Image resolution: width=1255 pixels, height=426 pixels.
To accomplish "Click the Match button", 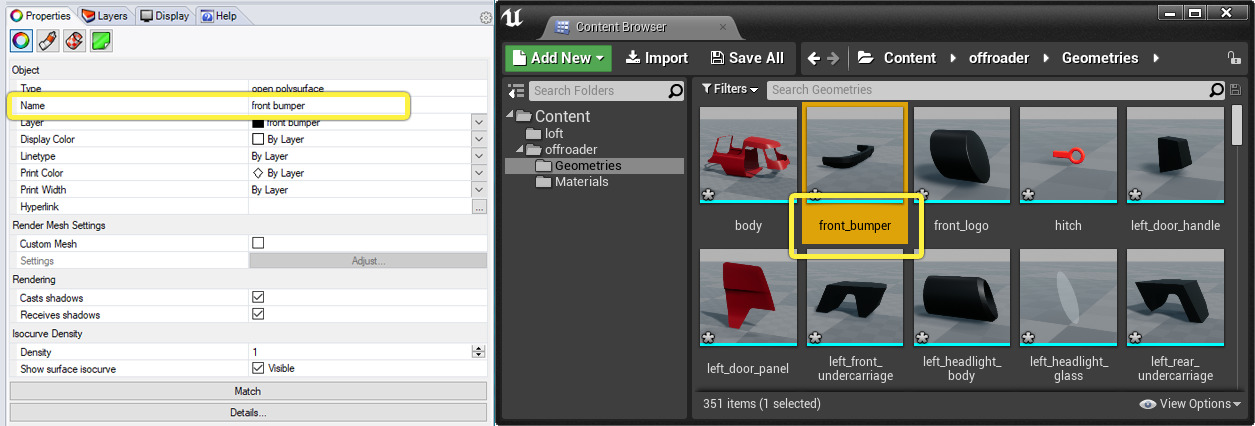I will 247,391.
